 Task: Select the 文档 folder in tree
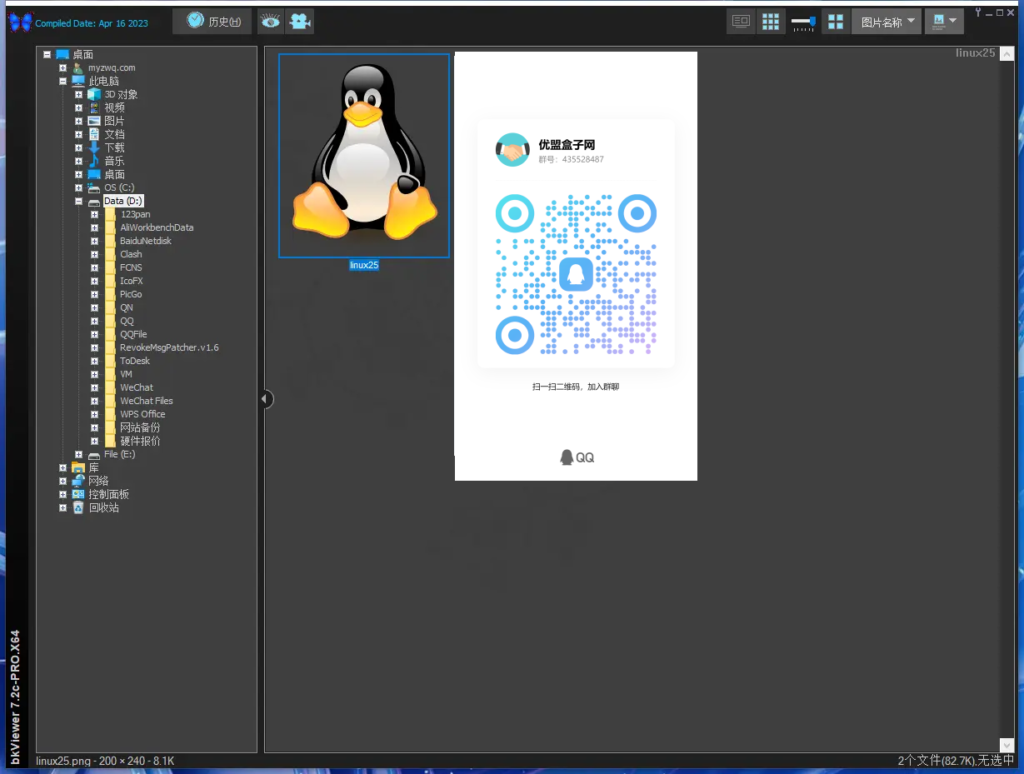coord(114,135)
